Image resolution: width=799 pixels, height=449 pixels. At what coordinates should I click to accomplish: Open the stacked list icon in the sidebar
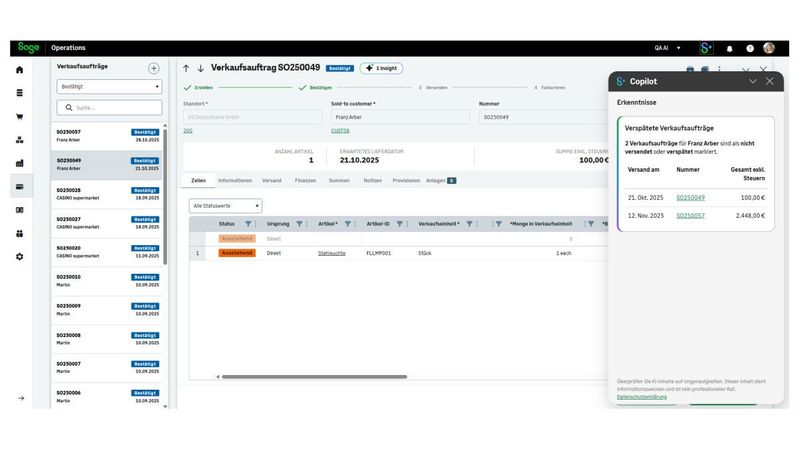pyautogui.click(x=19, y=93)
